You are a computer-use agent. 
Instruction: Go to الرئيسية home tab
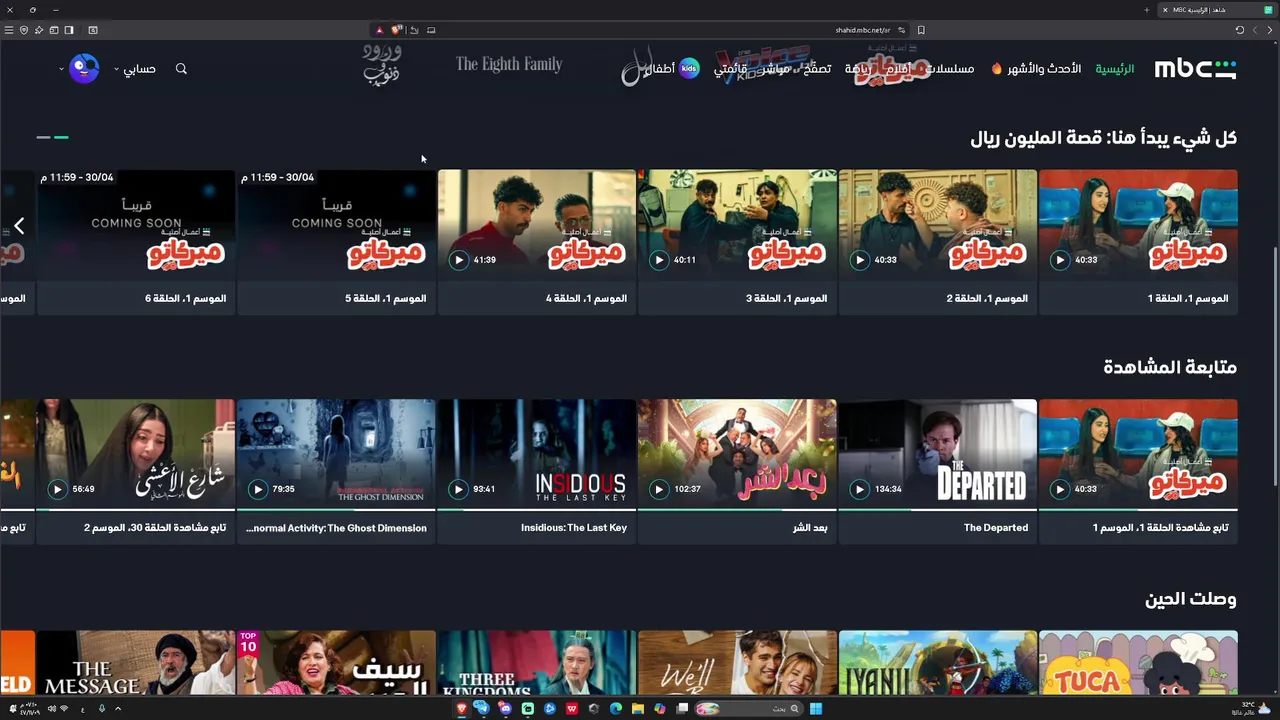[1115, 69]
